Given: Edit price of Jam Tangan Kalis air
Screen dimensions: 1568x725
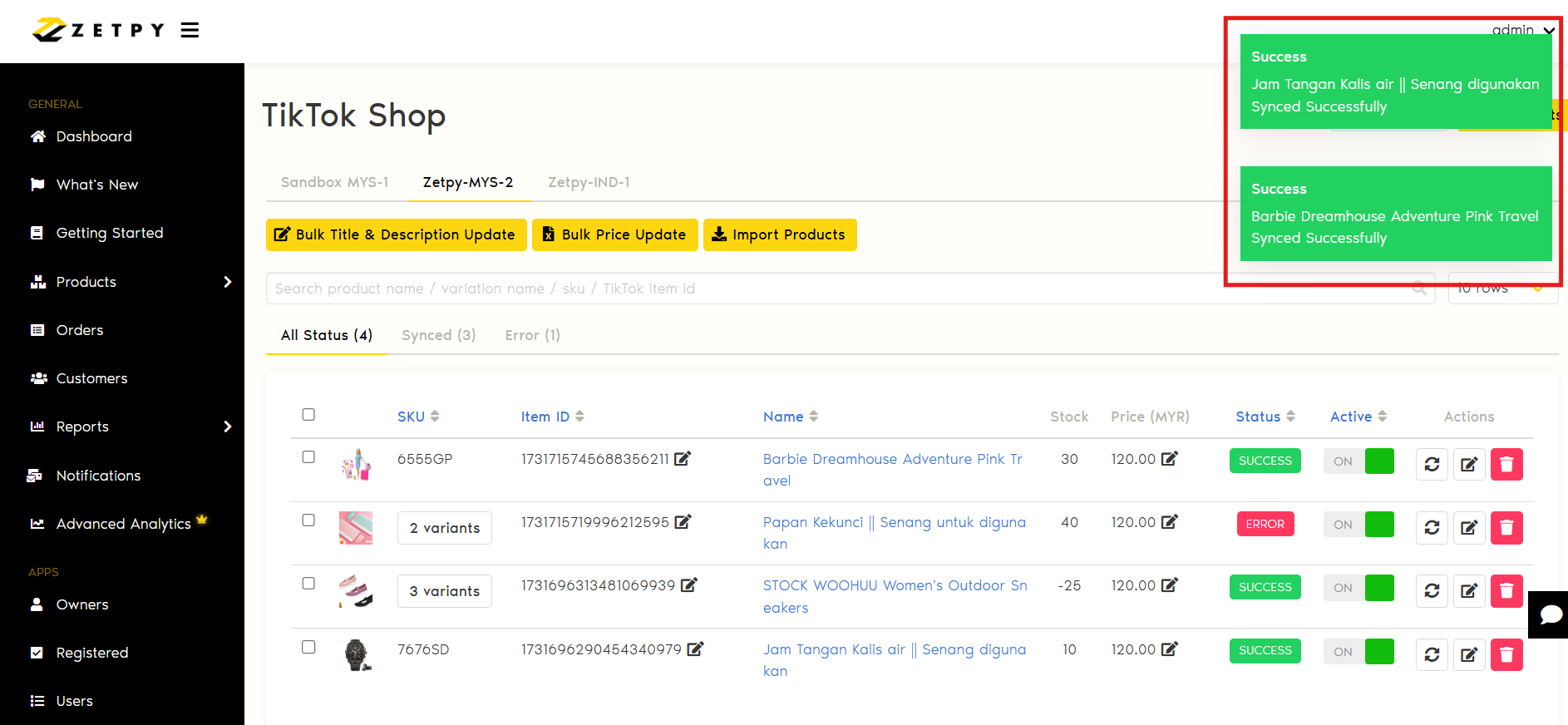Looking at the screenshot, I should (1170, 649).
